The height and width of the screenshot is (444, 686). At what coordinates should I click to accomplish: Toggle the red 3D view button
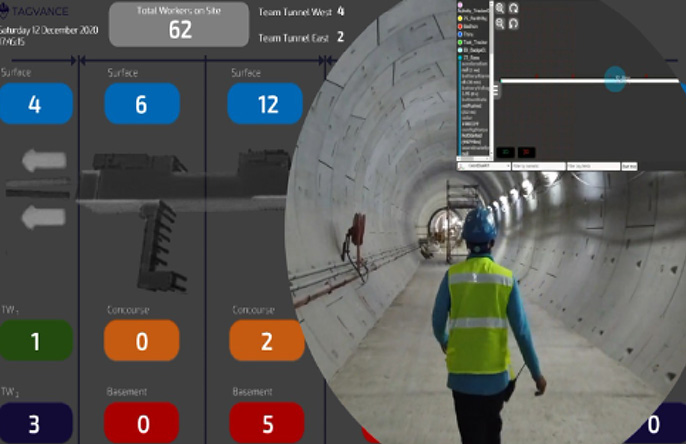pyautogui.click(x=526, y=152)
